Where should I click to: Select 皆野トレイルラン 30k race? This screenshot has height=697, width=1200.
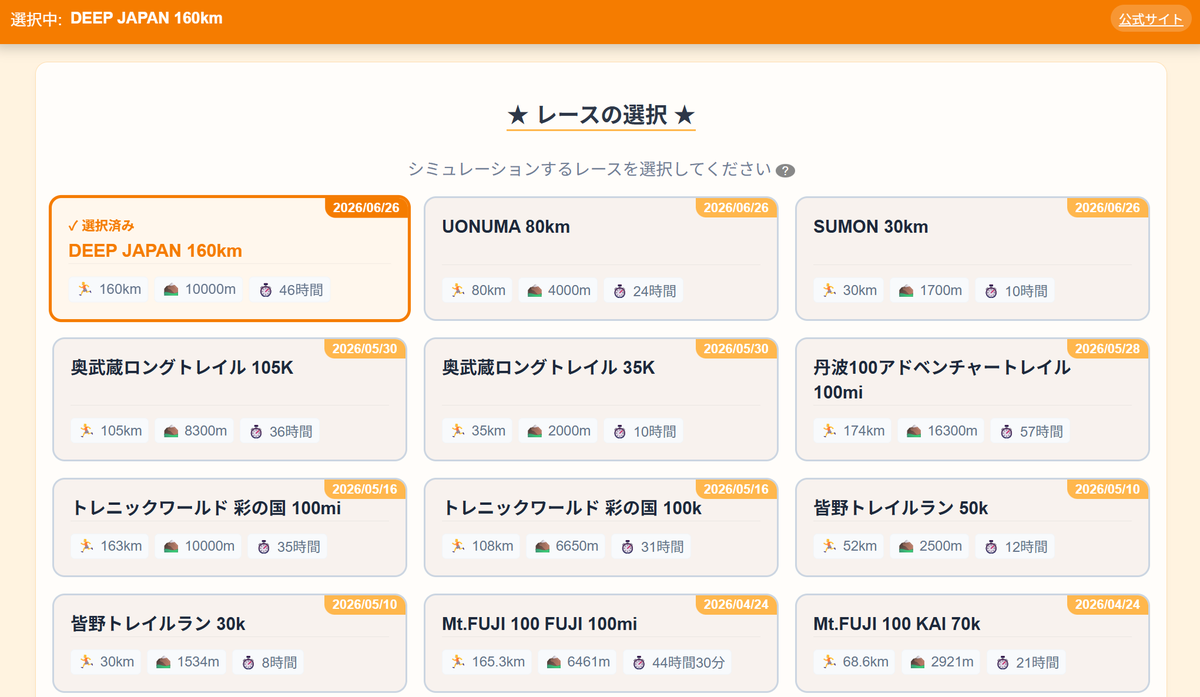click(230, 643)
